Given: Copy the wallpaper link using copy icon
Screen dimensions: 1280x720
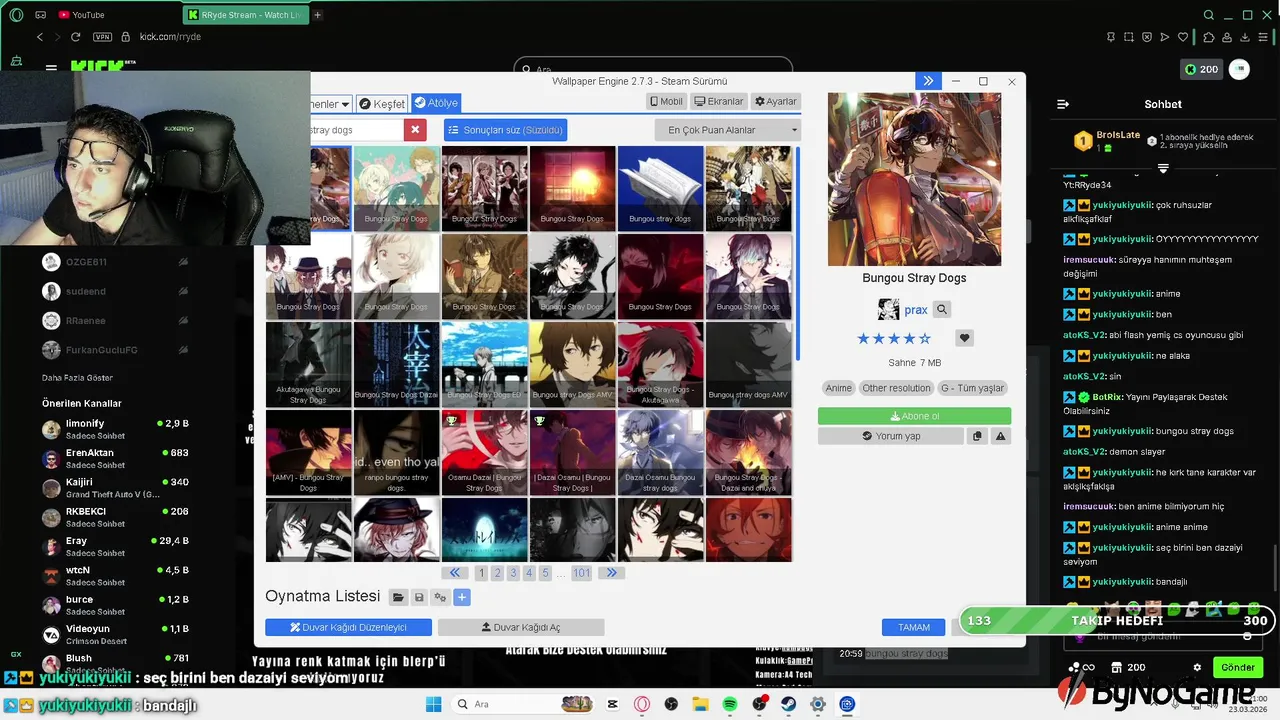Looking at the screenshot, I should (x=977, y=436).
